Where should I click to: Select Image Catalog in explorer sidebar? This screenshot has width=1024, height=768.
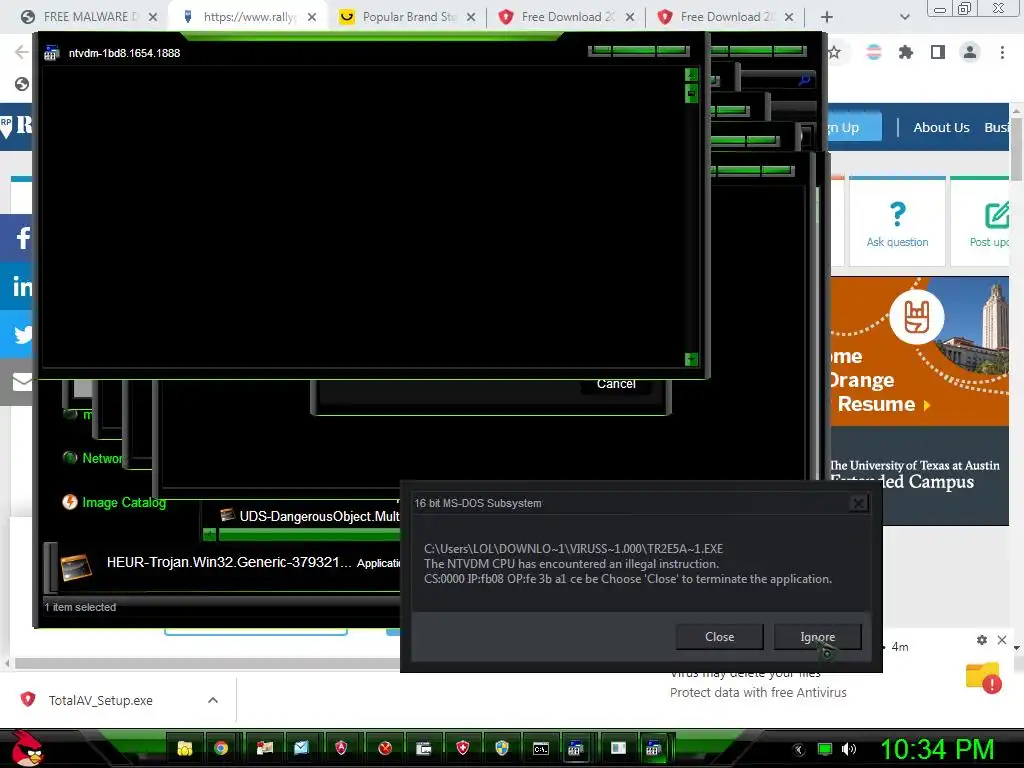pos(115,502)
